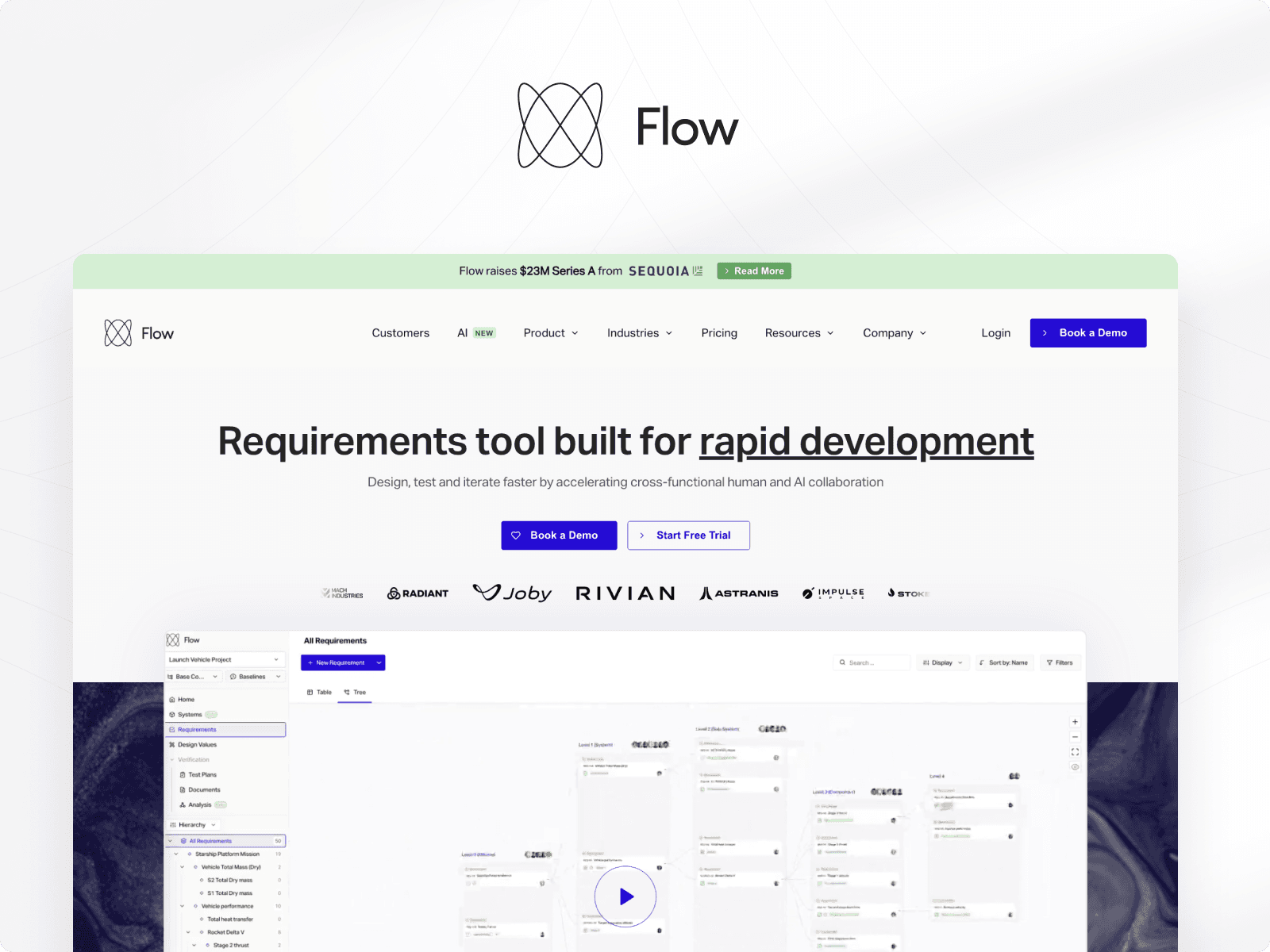Open Systems from the sidebar
Viewport: 1270px width, 952px height.
pos(172,714)
